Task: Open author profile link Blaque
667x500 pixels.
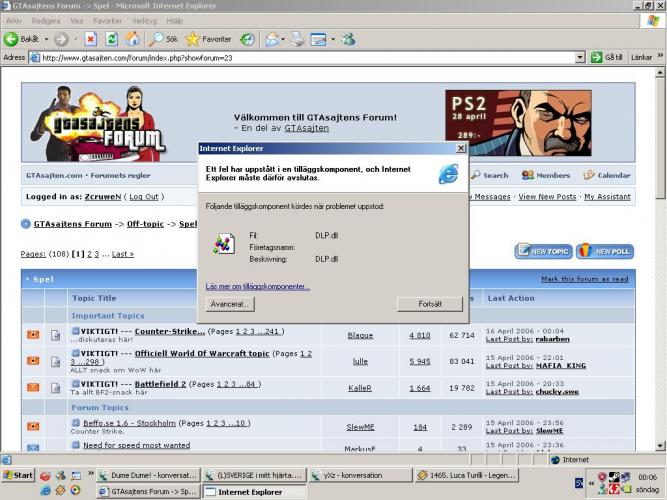Action: (360, 335)
